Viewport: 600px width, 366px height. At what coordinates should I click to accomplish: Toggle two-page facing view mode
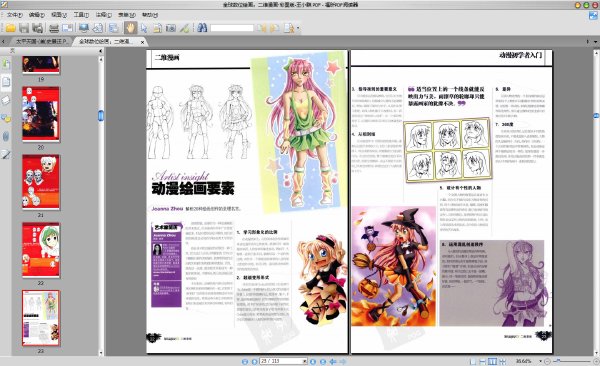[492, 361]
